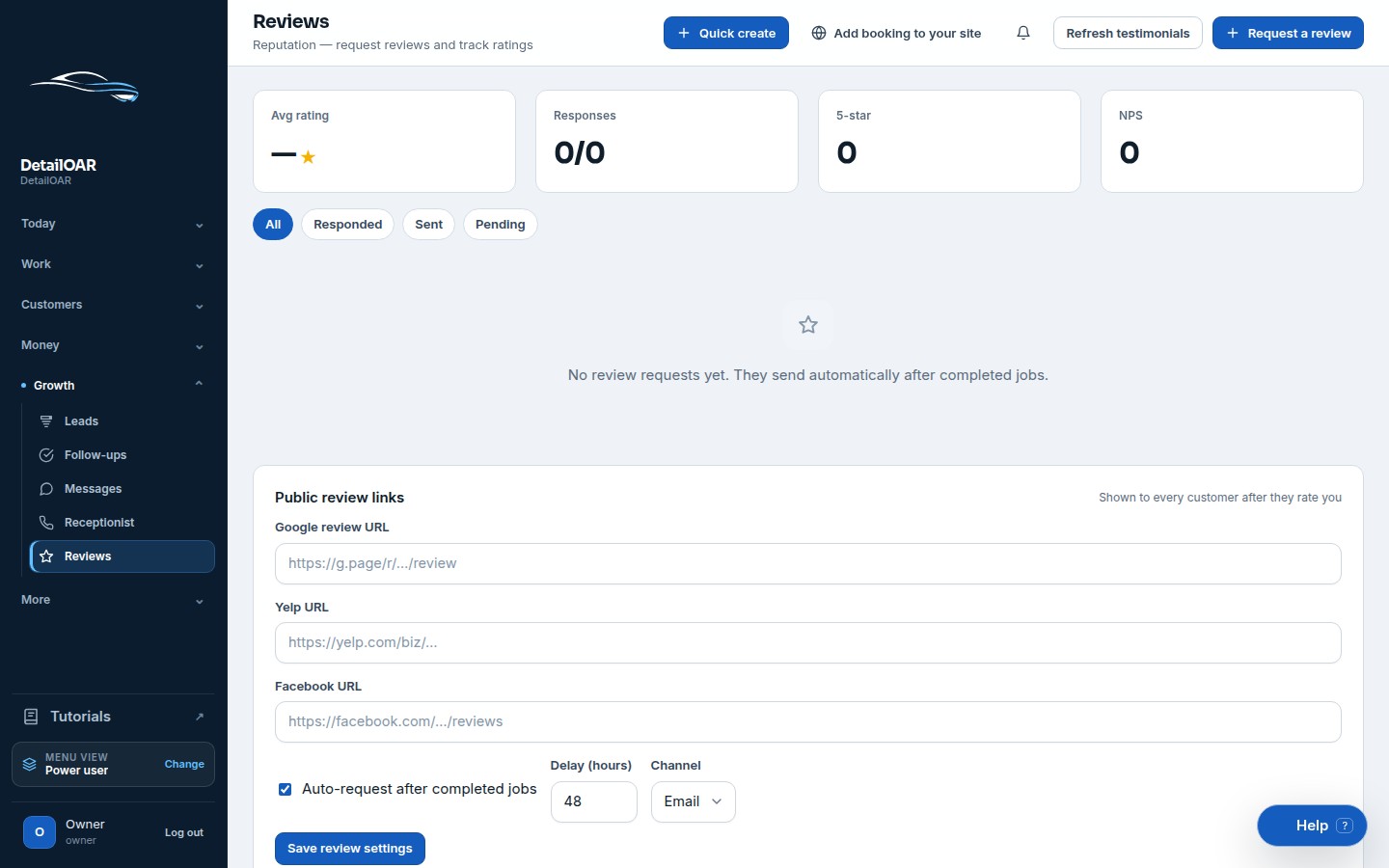Open the Help button
Image resolution: width=1389 pixels, height=868 pixels.
click(1312, 826)
